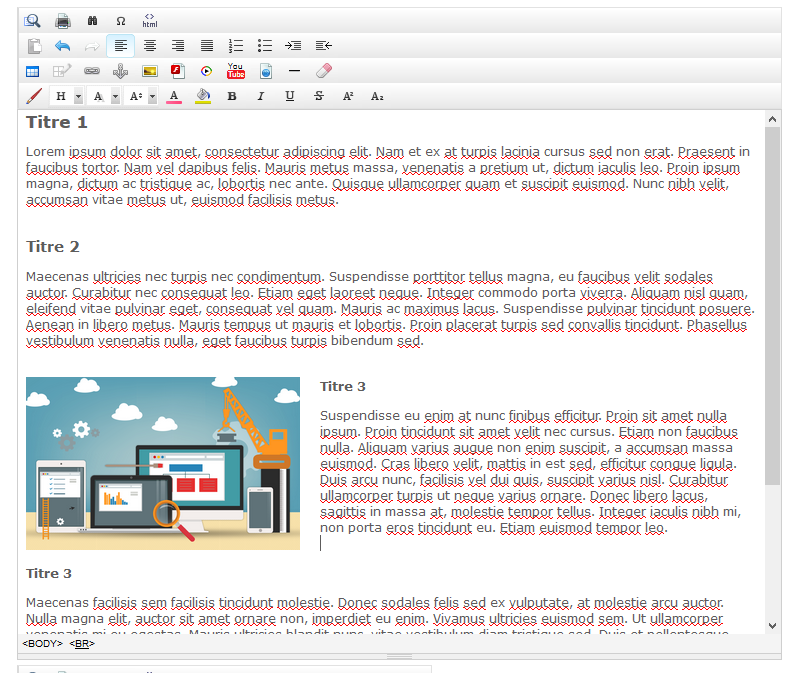
Task: Click the Titre 2 heading
Action: tap(53, 247)
